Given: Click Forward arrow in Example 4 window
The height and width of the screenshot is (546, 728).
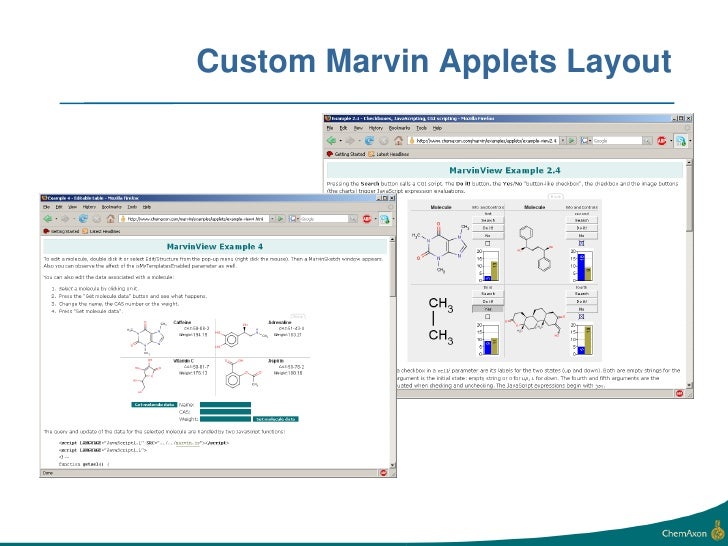Looking at the screenshot, I should 65,219.
